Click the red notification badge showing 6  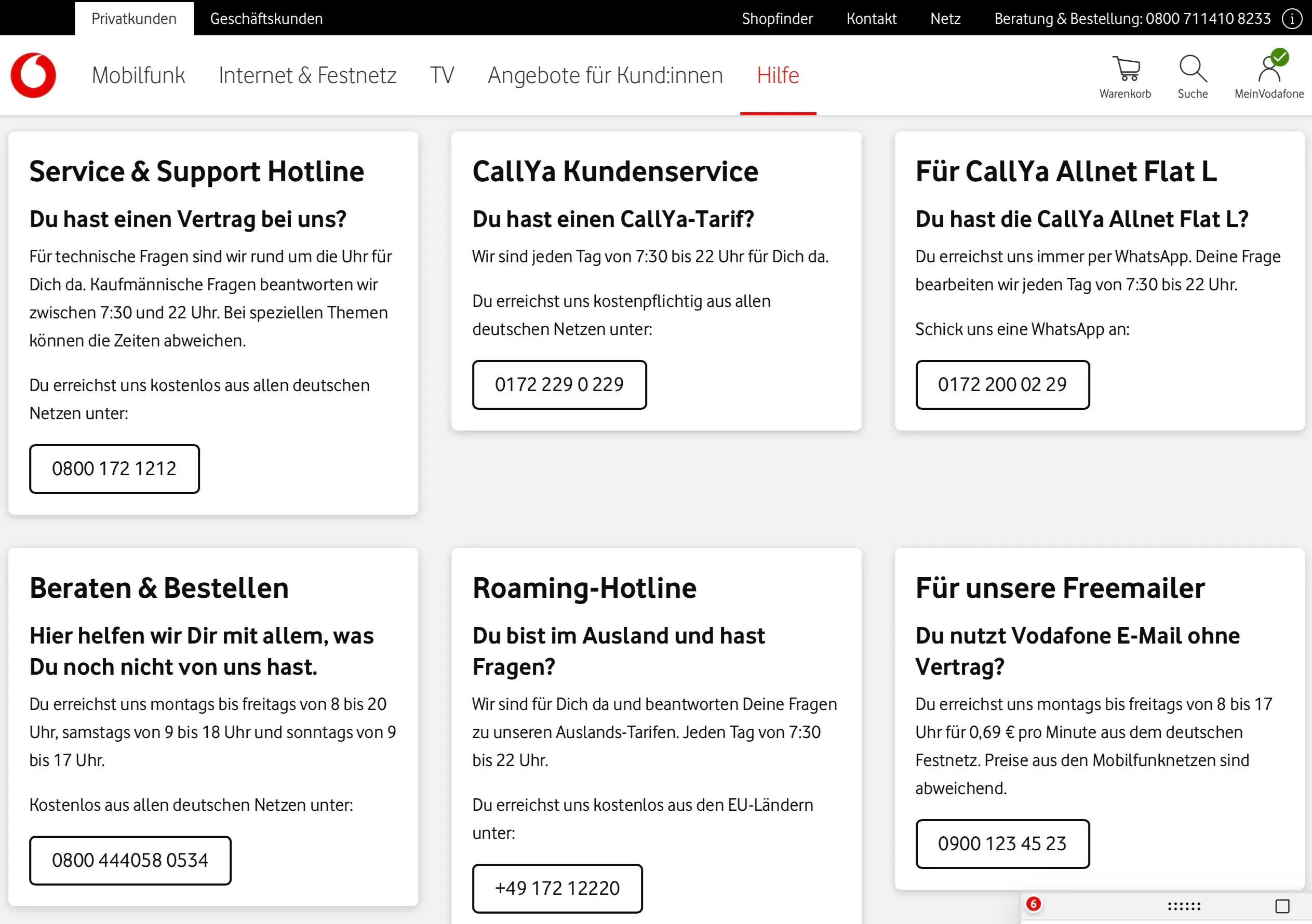pyautogui.click(x=1033, y=904)
